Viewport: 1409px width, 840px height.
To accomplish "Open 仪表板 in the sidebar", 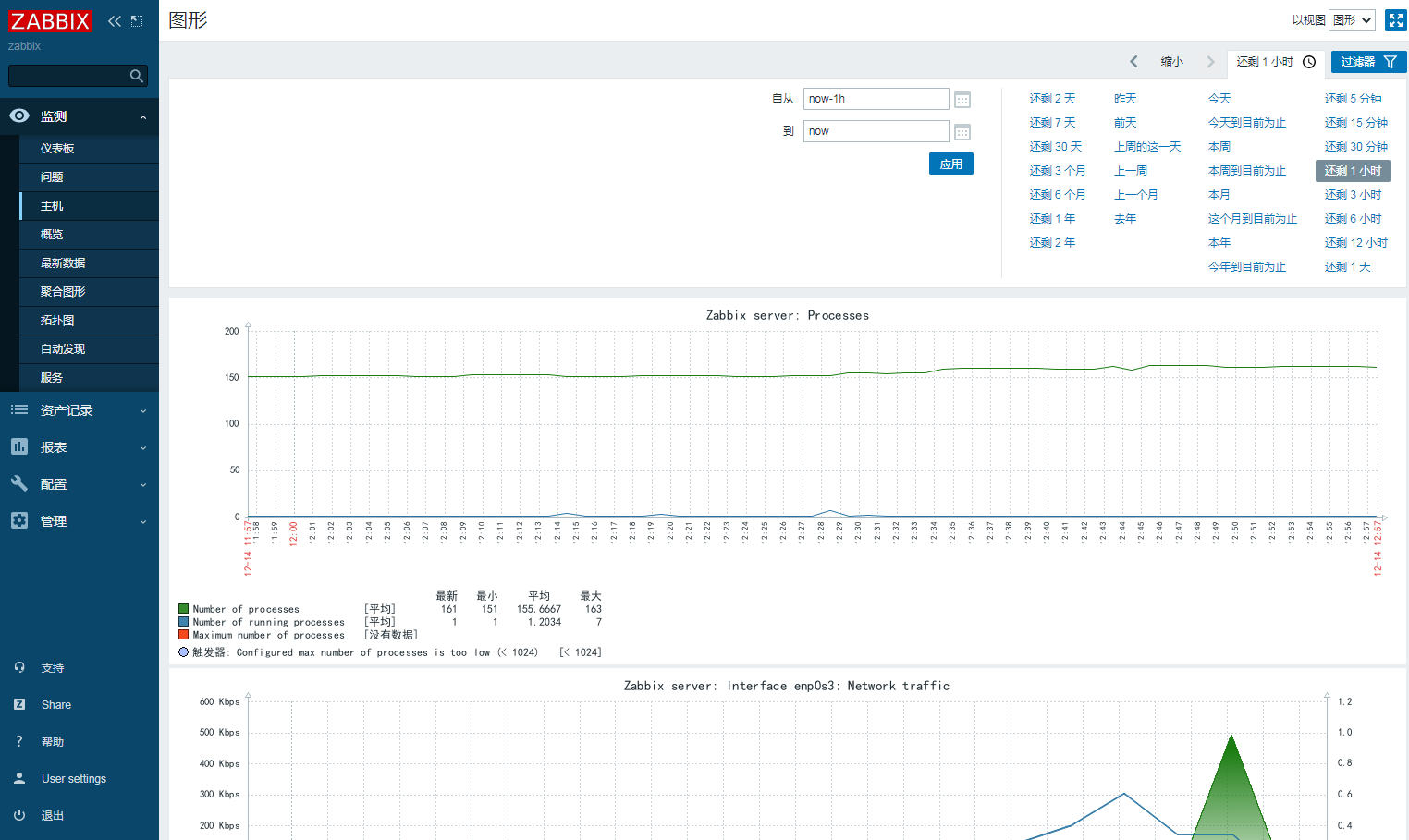I will (89, 149).
